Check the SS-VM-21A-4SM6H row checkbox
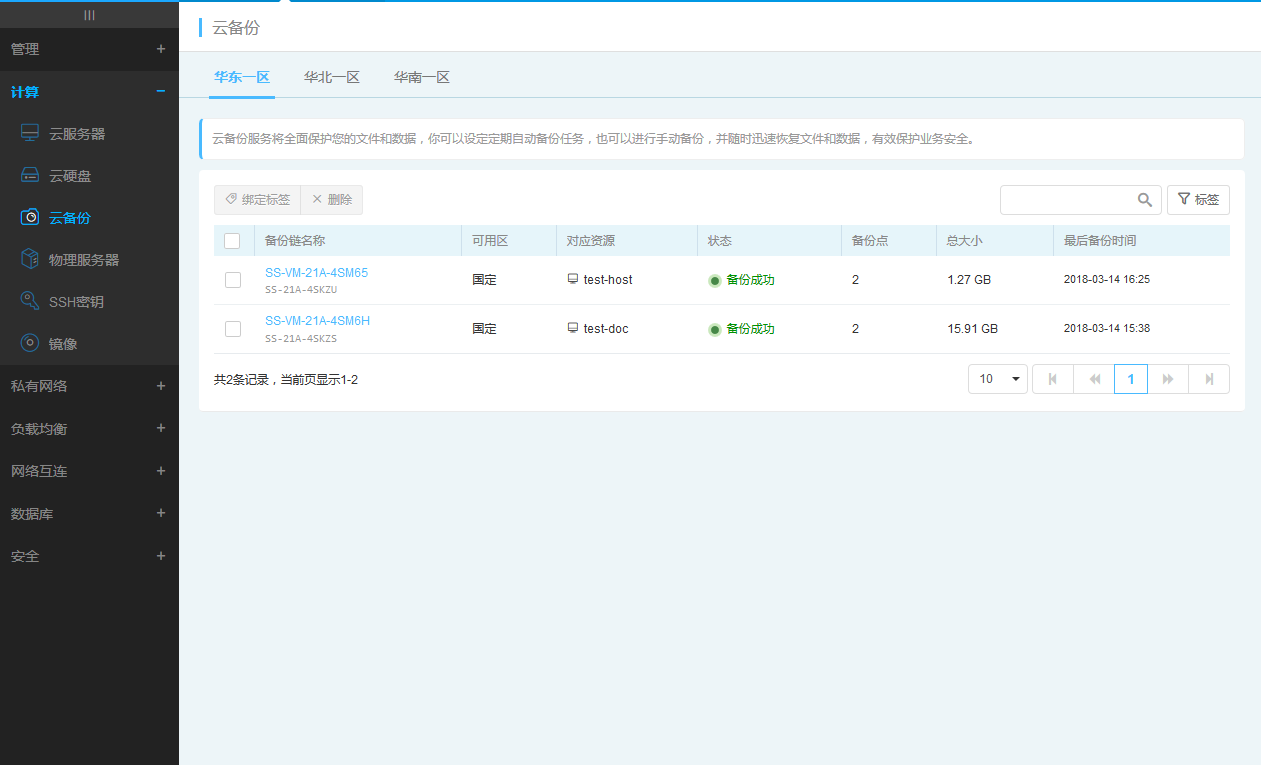This screenshot has height=765, width=1261. pyautogui.click(x=233, y=329)
